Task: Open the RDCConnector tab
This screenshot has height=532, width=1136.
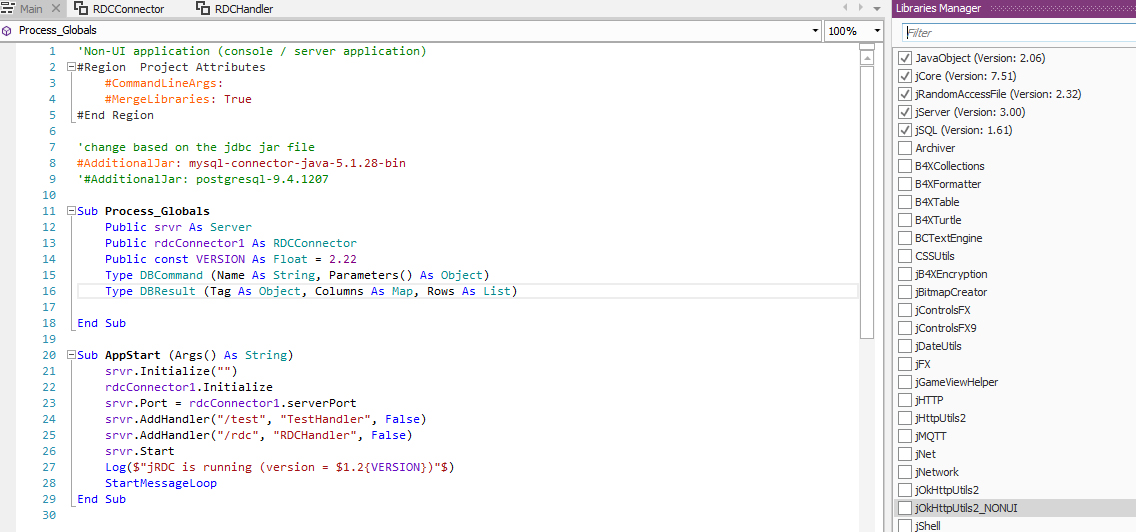Action: pyautogui.click(x=128, y=9)
